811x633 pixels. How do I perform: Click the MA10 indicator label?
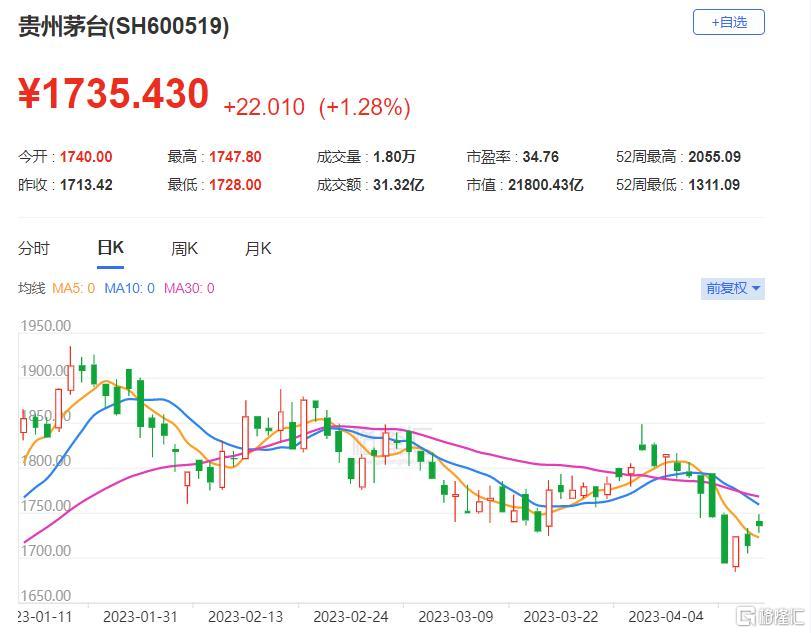point(129,288)
